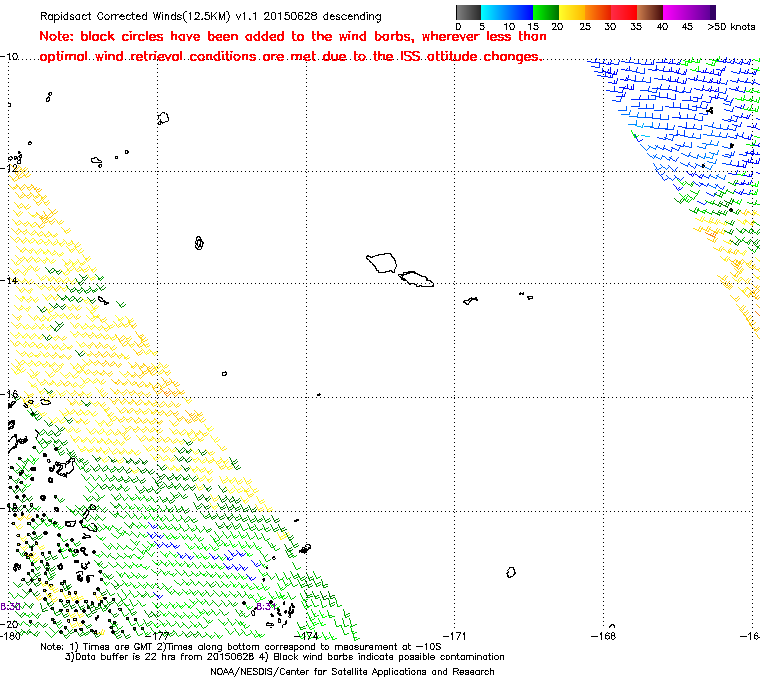Click the Upolu island outline east of Savai'i

tap(416, 279)
